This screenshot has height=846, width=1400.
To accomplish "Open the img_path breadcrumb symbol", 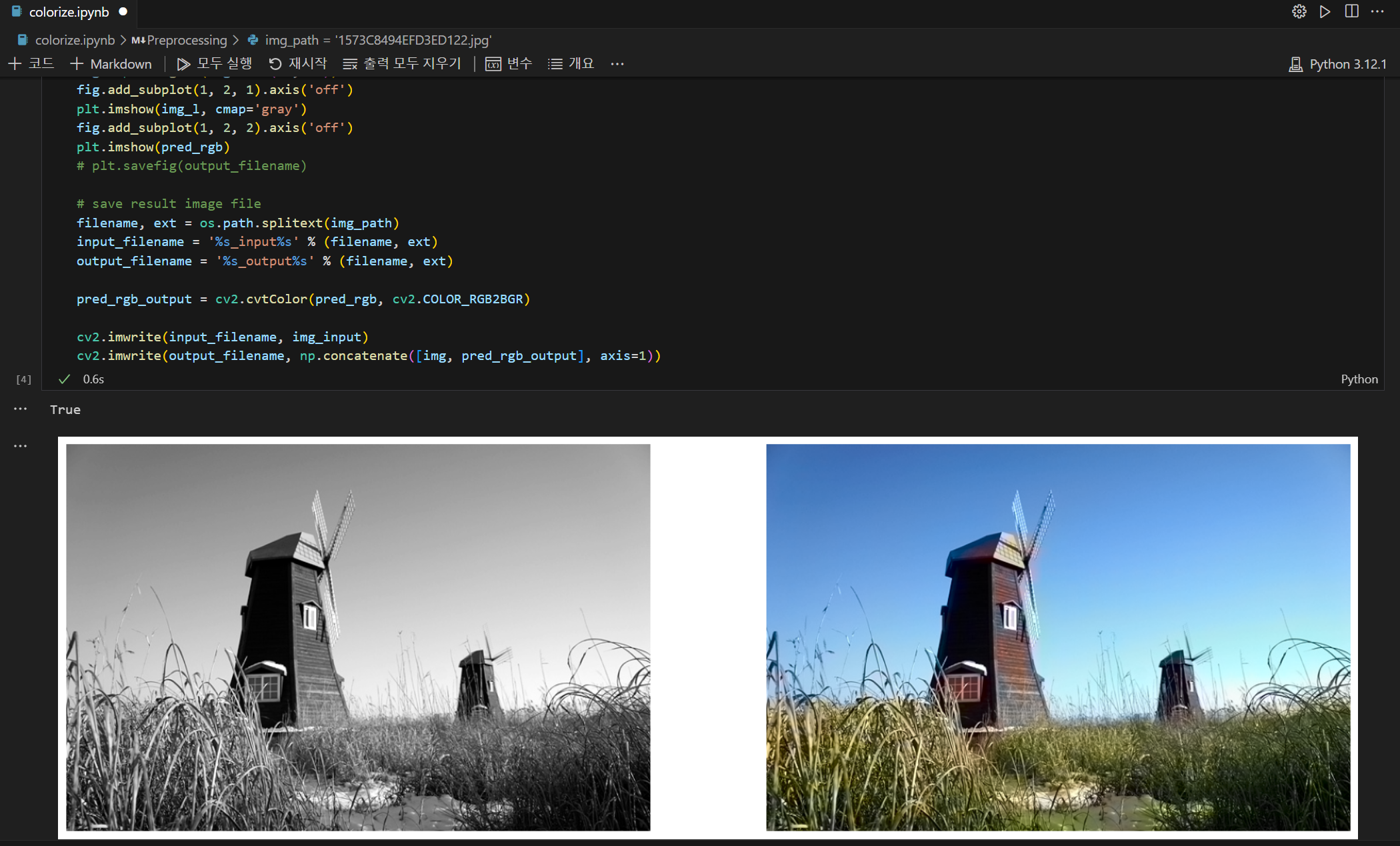I will pyautogui.click(x=378, y=40).
